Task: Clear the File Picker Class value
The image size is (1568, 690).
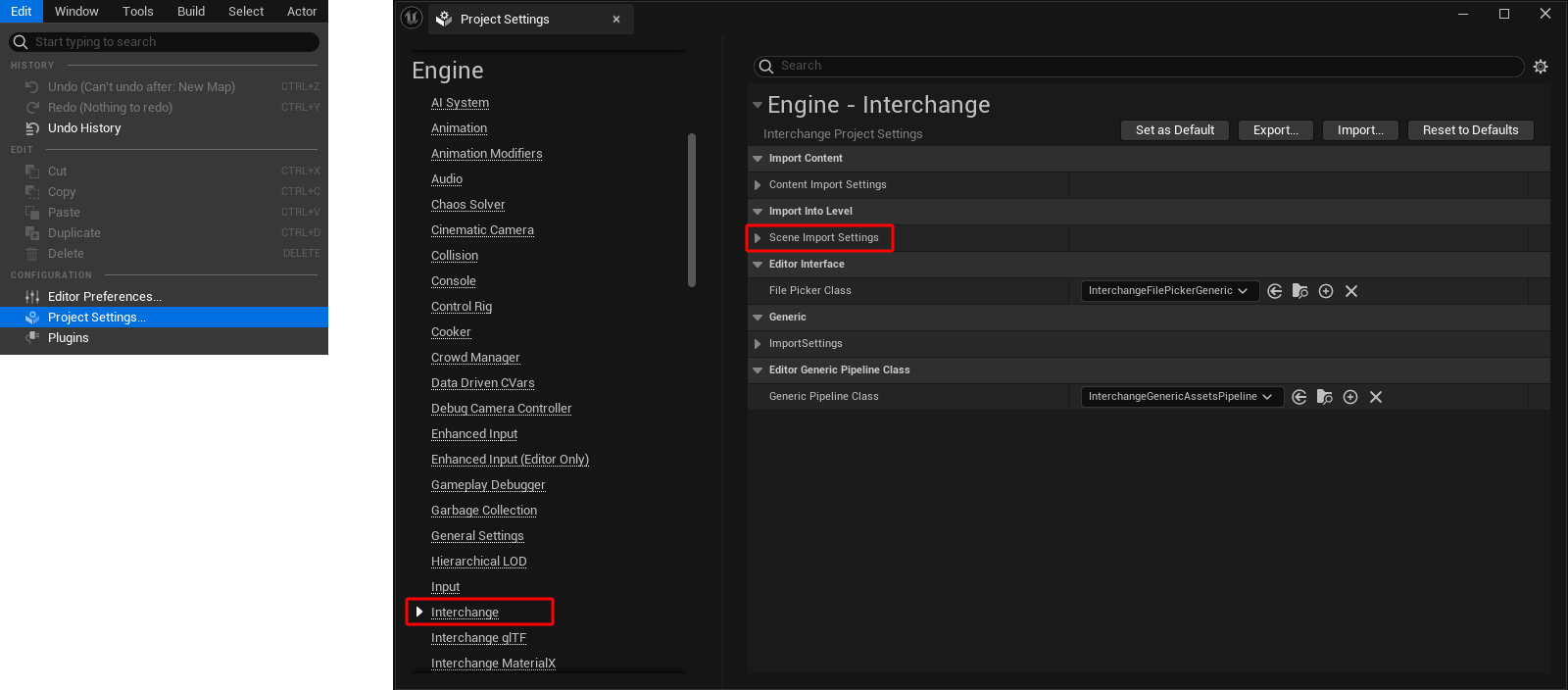Action: (x=1351, y=291)
